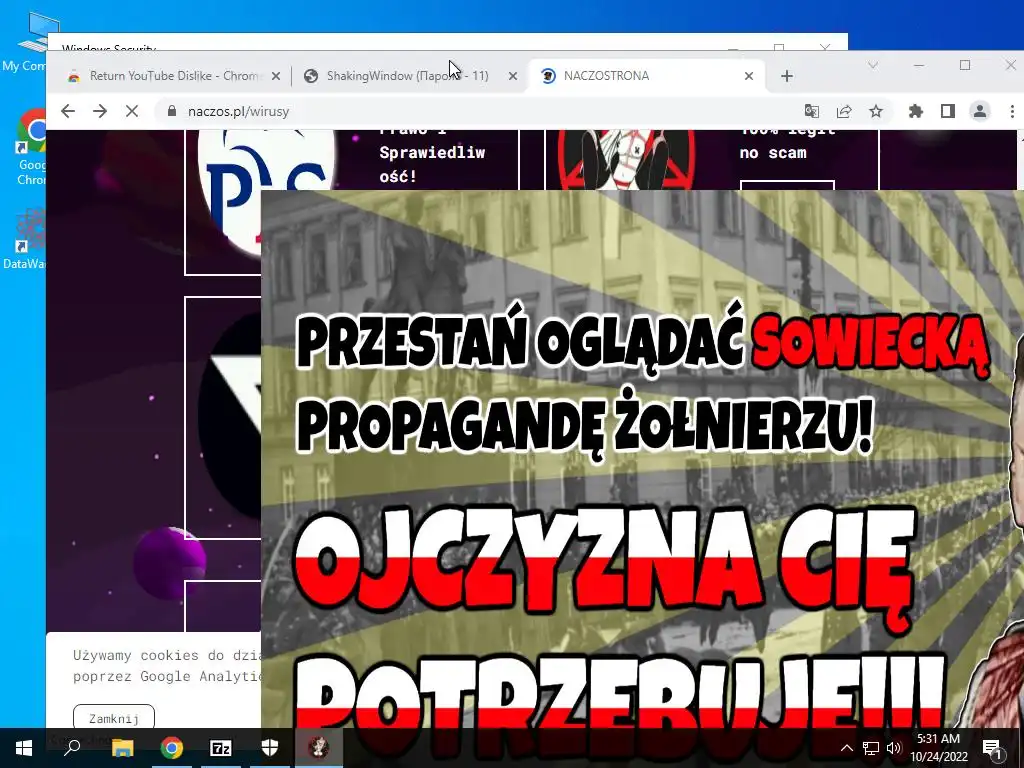Select the My Computer desktop icon
Image resolution: width=1024 pixels, height=768 pixels.
27,42
